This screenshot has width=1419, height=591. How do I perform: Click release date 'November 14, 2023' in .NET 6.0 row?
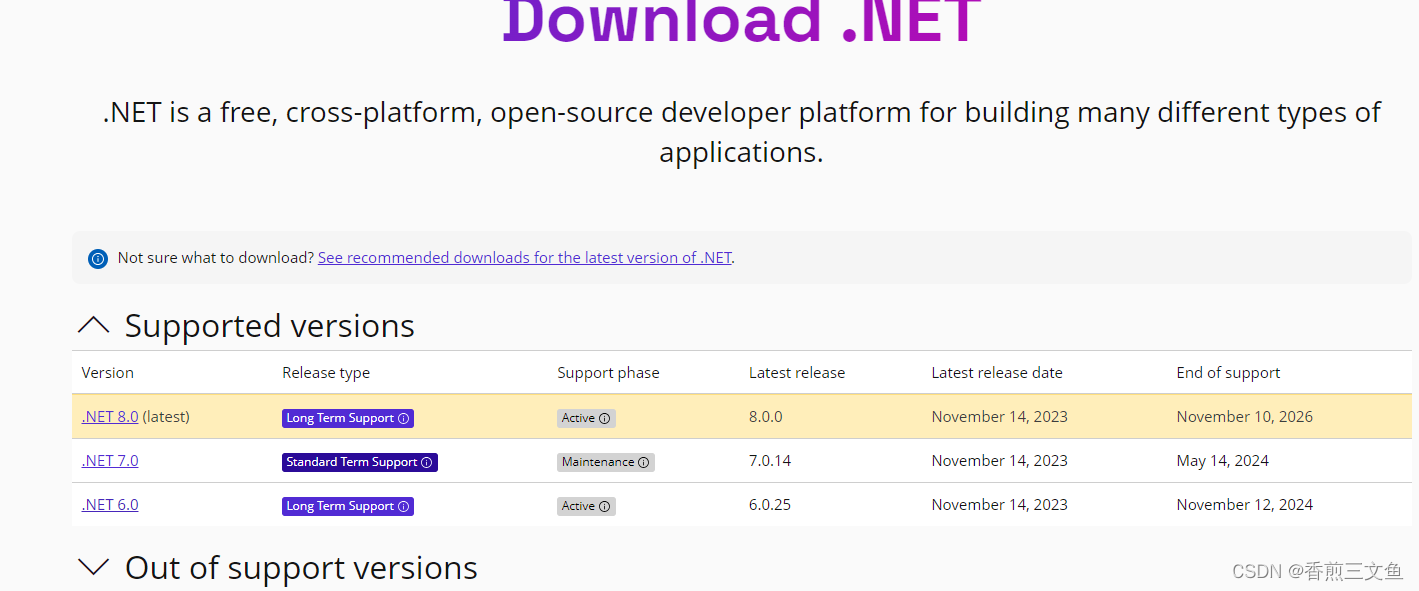pos(1000,504)
